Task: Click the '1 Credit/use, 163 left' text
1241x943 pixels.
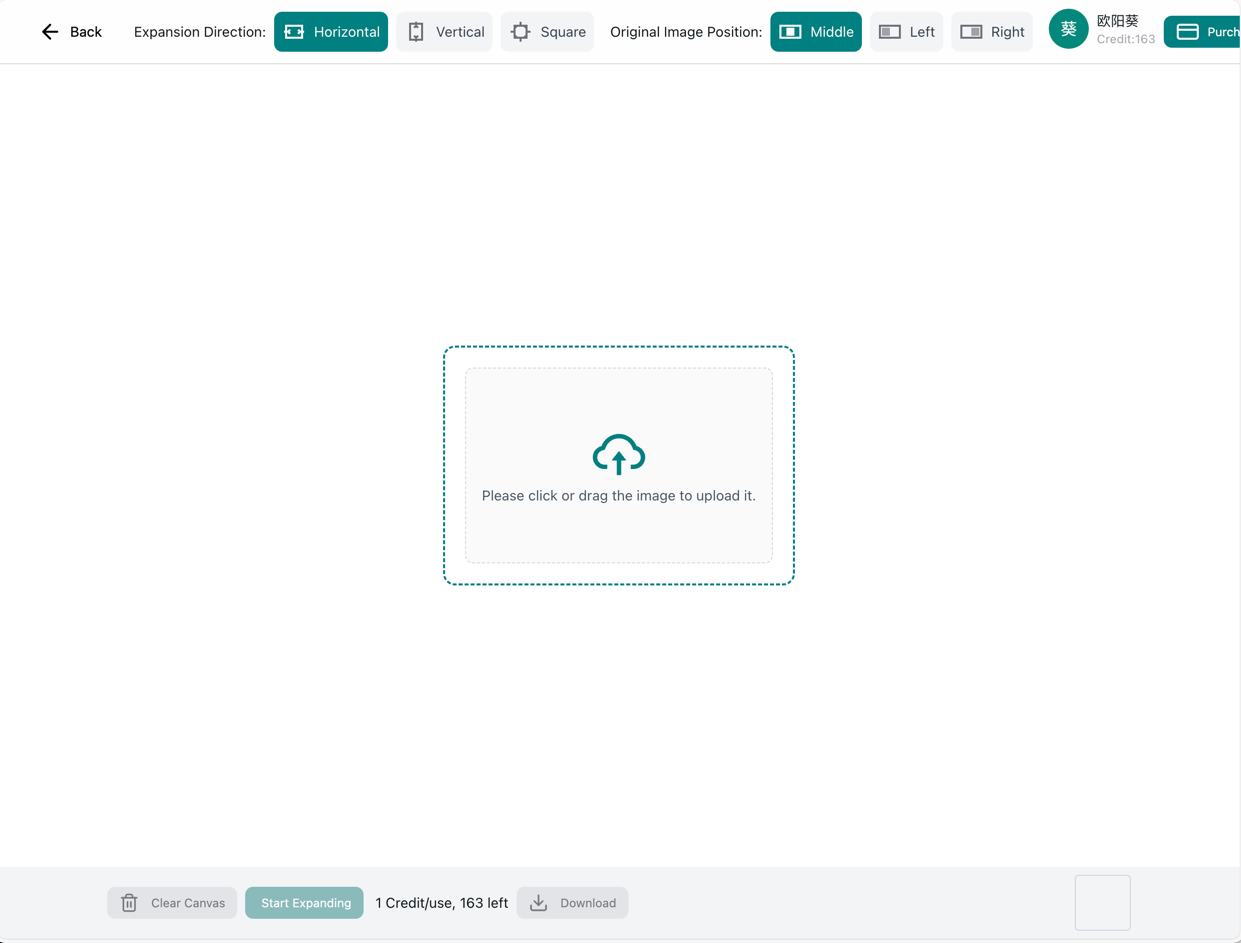Action: click(442, 903)
